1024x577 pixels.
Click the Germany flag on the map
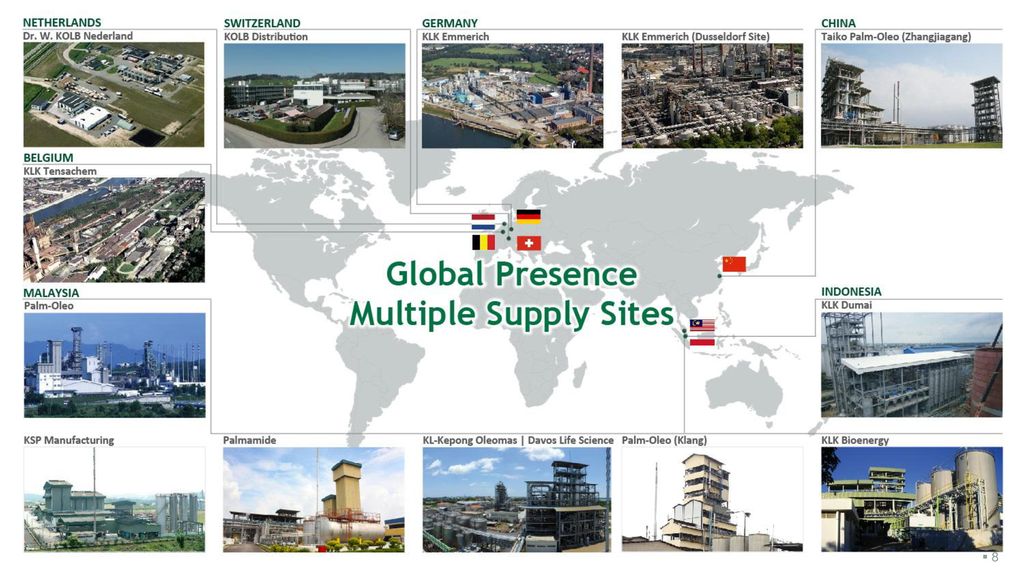click(528, 216)
